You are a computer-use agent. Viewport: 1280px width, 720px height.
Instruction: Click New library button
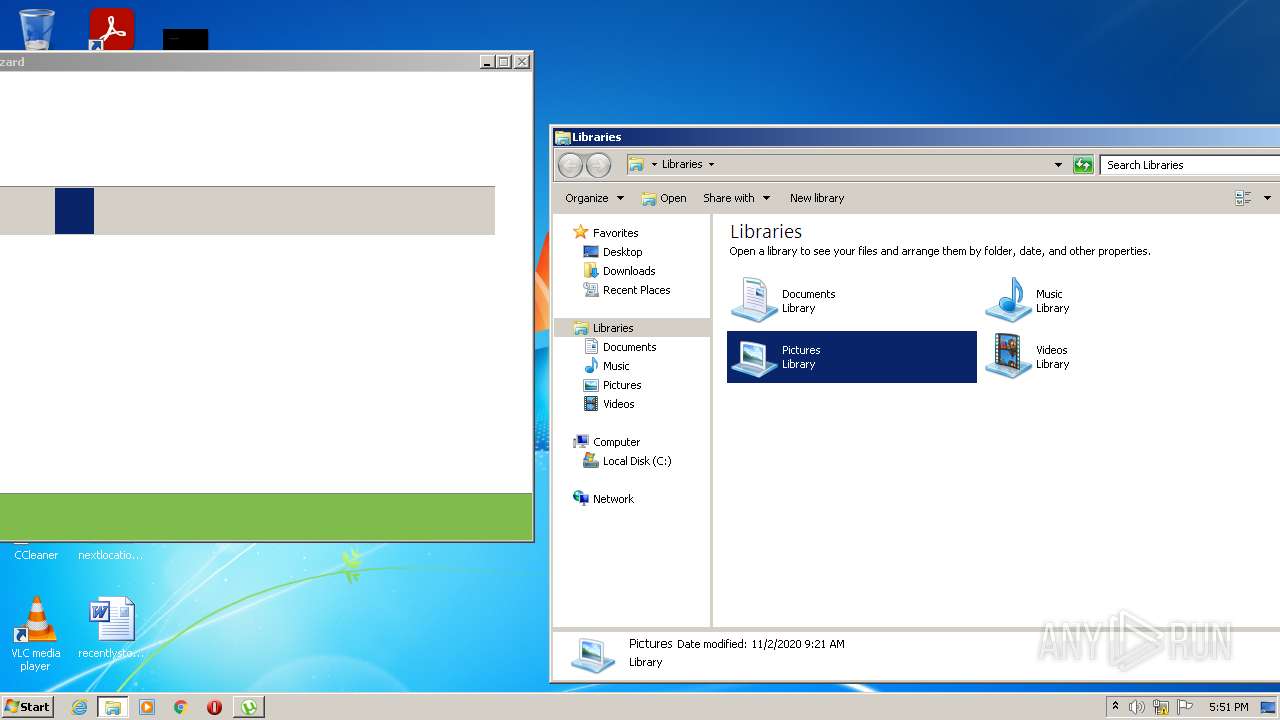click(x=817, y=198)
